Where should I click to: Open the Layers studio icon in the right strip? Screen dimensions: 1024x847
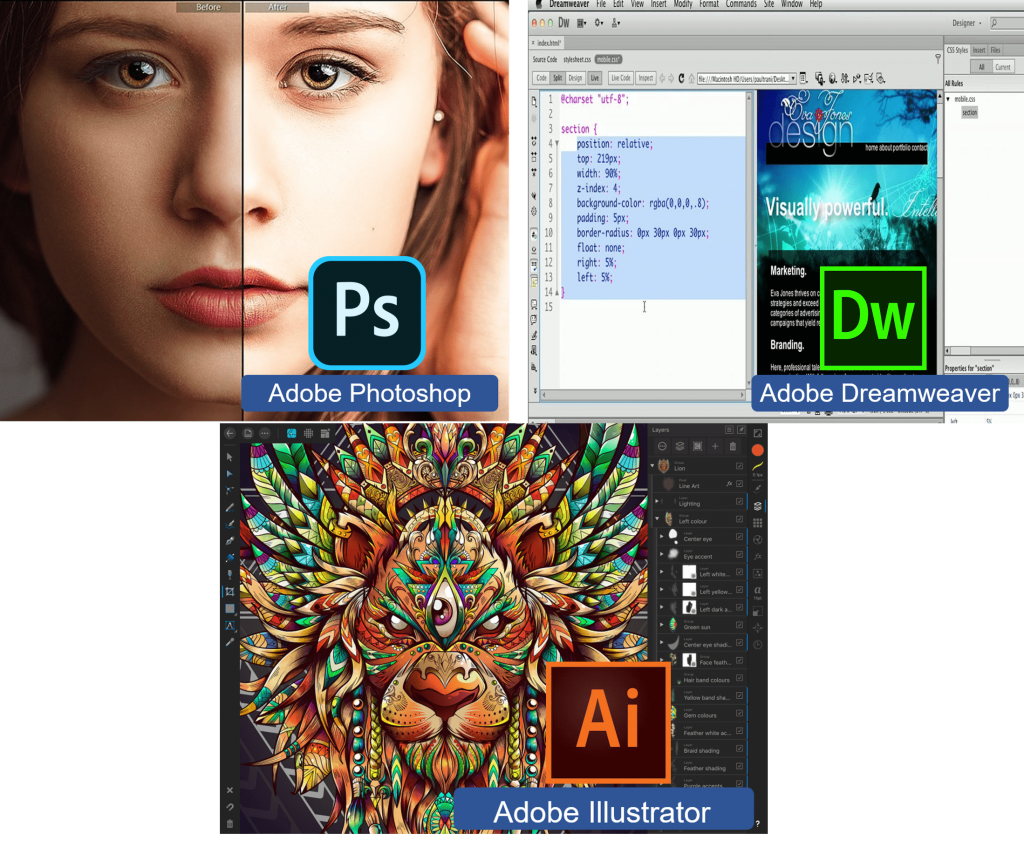click(758, 505)
